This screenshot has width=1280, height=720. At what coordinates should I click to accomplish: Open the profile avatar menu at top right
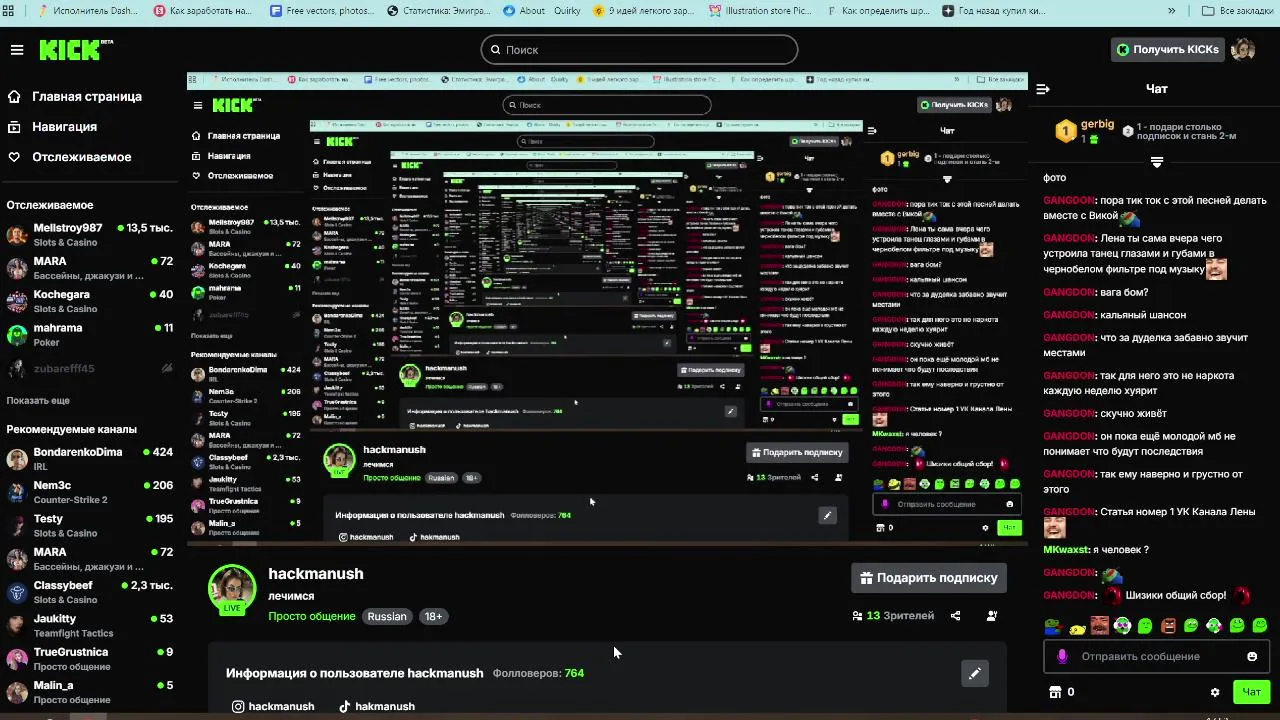click(1243, 49)
